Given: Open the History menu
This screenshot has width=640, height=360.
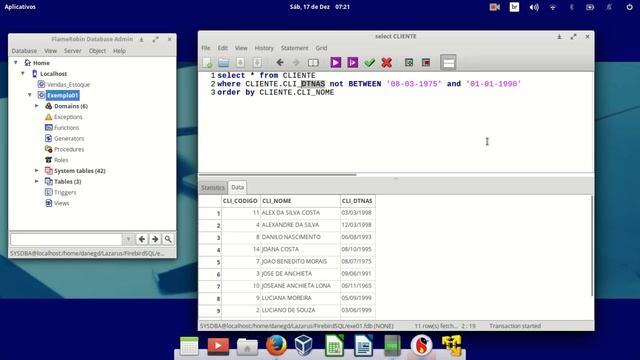Looking at the screenshot, I should coord(264,48).
